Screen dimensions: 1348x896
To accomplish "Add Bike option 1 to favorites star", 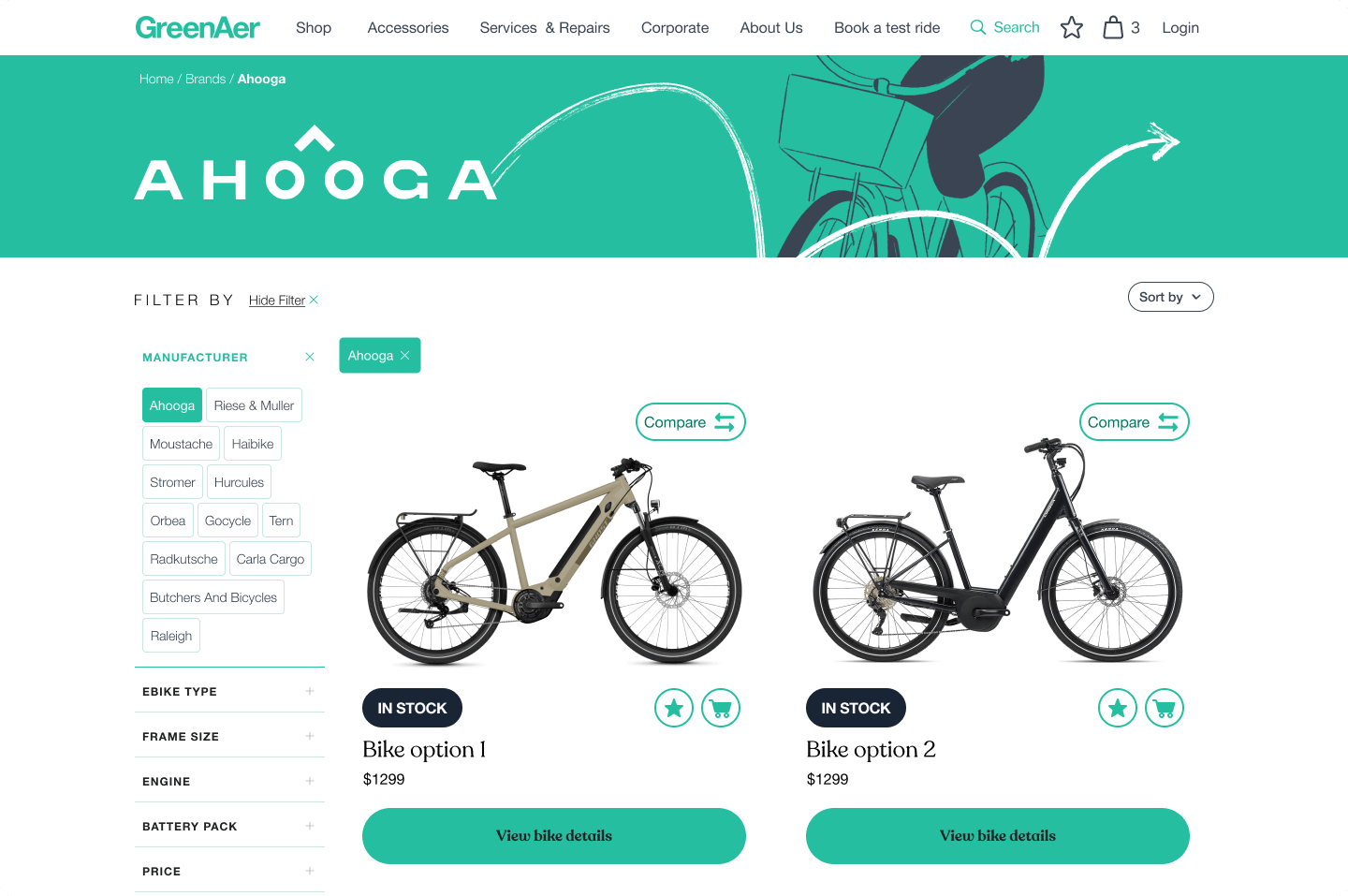I will [674, 708].
